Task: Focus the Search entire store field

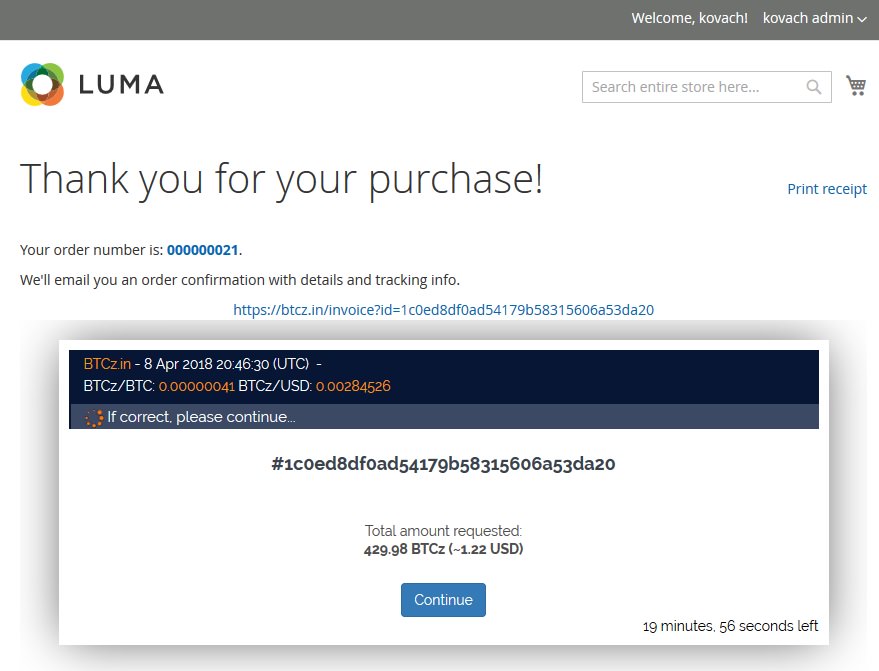Action: click(706, 87)
